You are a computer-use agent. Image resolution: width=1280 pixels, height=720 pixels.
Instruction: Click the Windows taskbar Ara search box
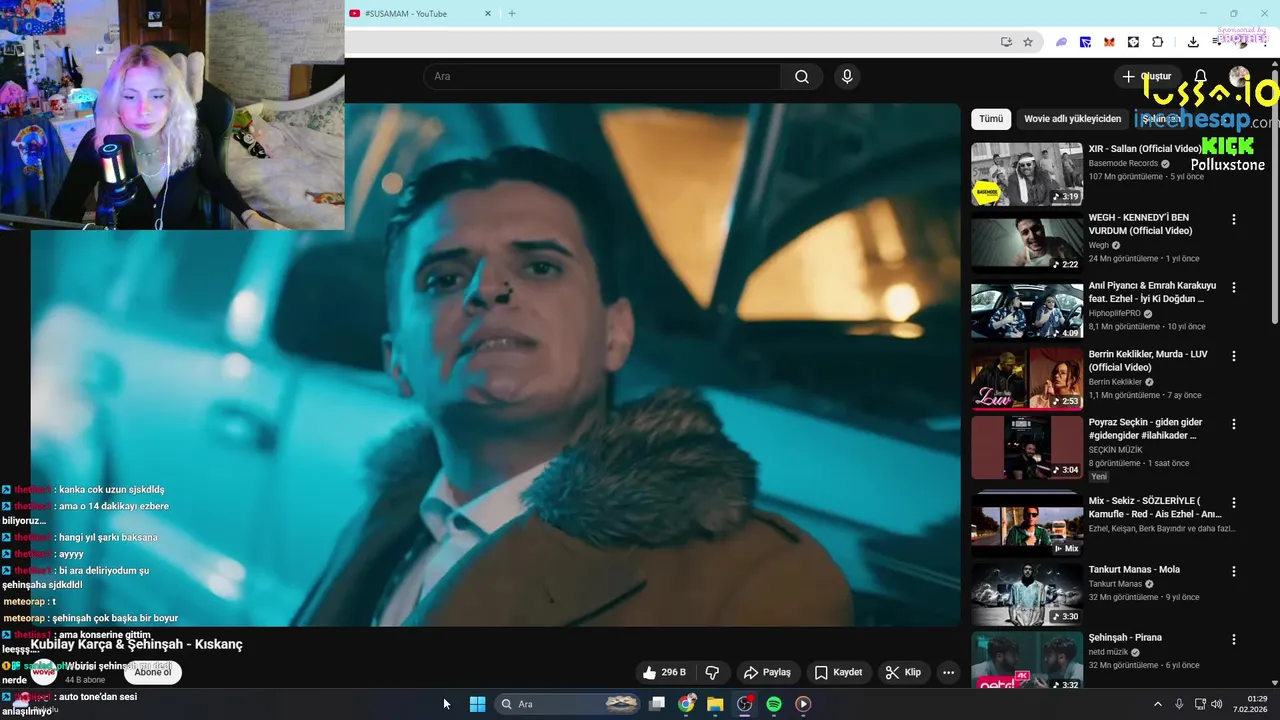click(568, 704)
